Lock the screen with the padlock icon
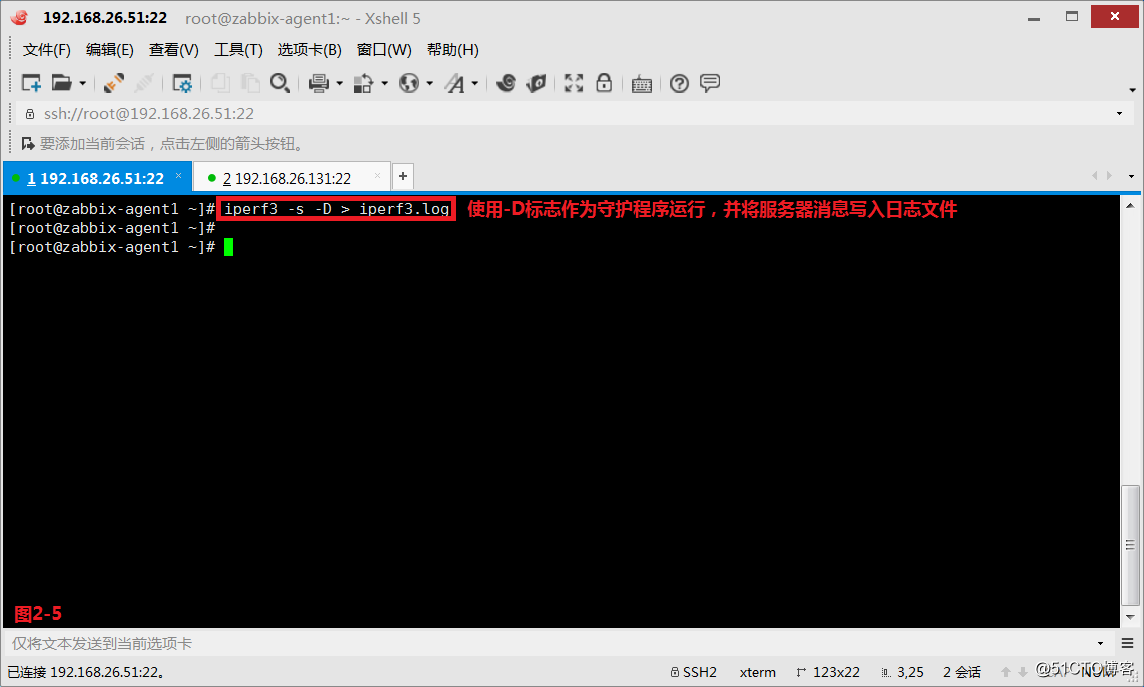The height and width of the screenshot is (687, 1144). pyautogui.click(x=604, y=82)
